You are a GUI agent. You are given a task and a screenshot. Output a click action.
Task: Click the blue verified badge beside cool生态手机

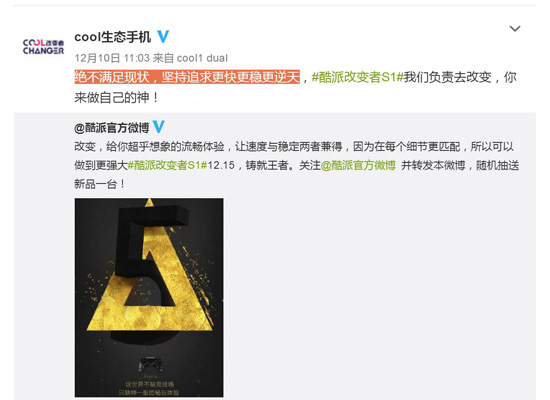[163, 36]
